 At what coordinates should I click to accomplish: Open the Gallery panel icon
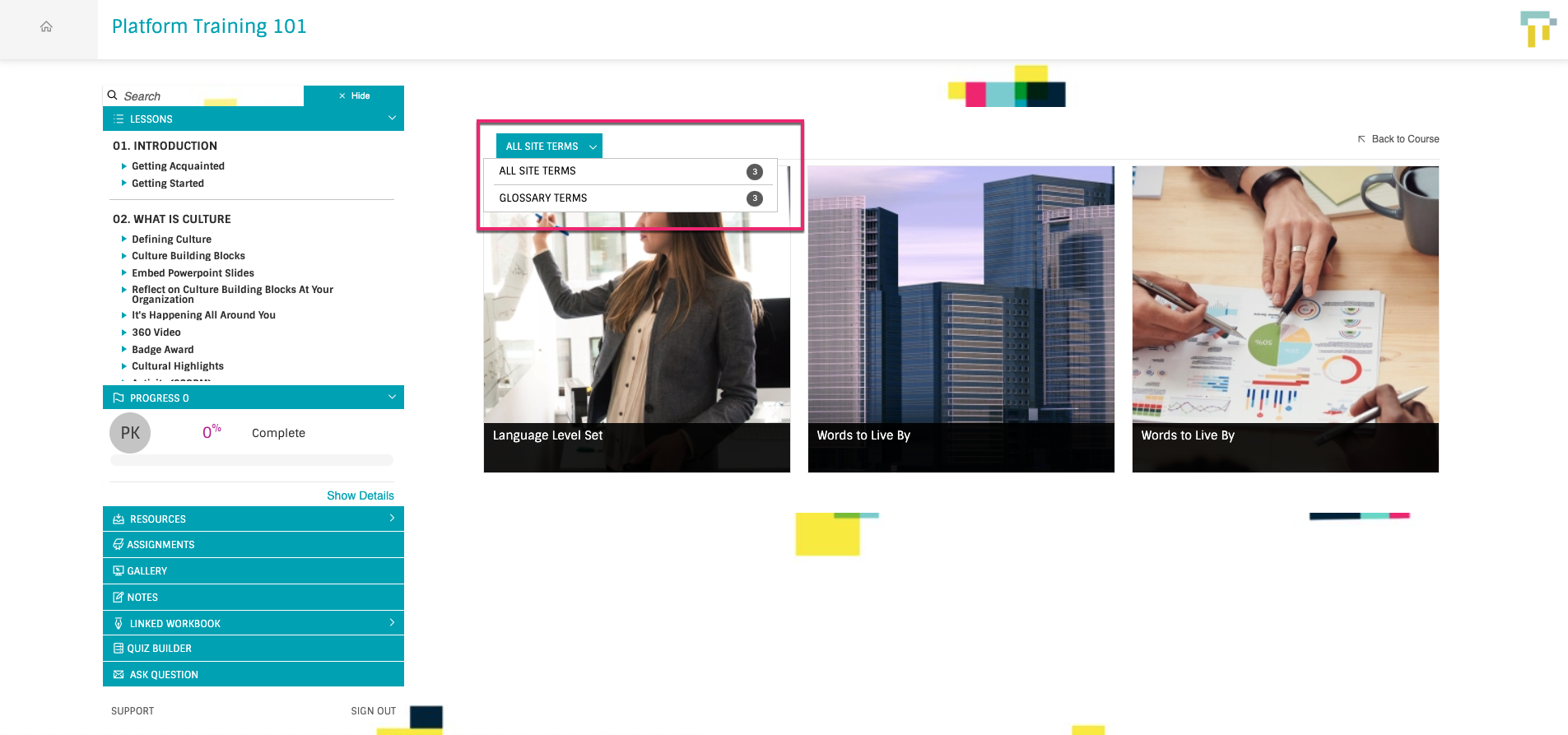tap(119, 571)
